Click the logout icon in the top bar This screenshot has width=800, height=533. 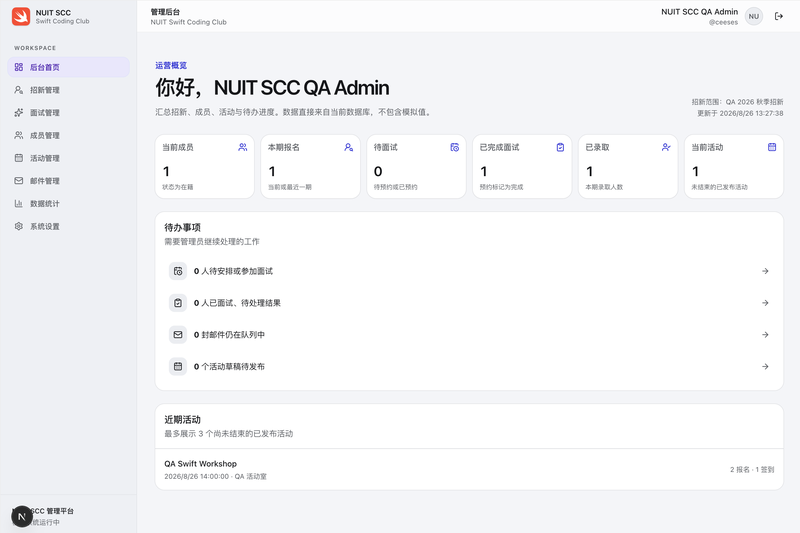pos(779,16)
